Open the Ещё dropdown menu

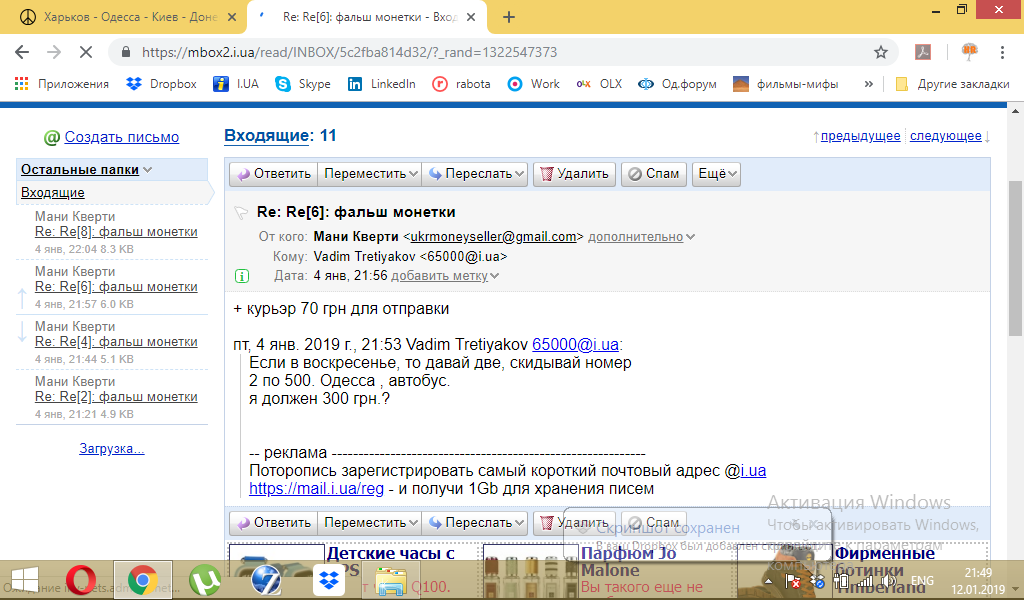pyautogui.click(x=716, y=174)
